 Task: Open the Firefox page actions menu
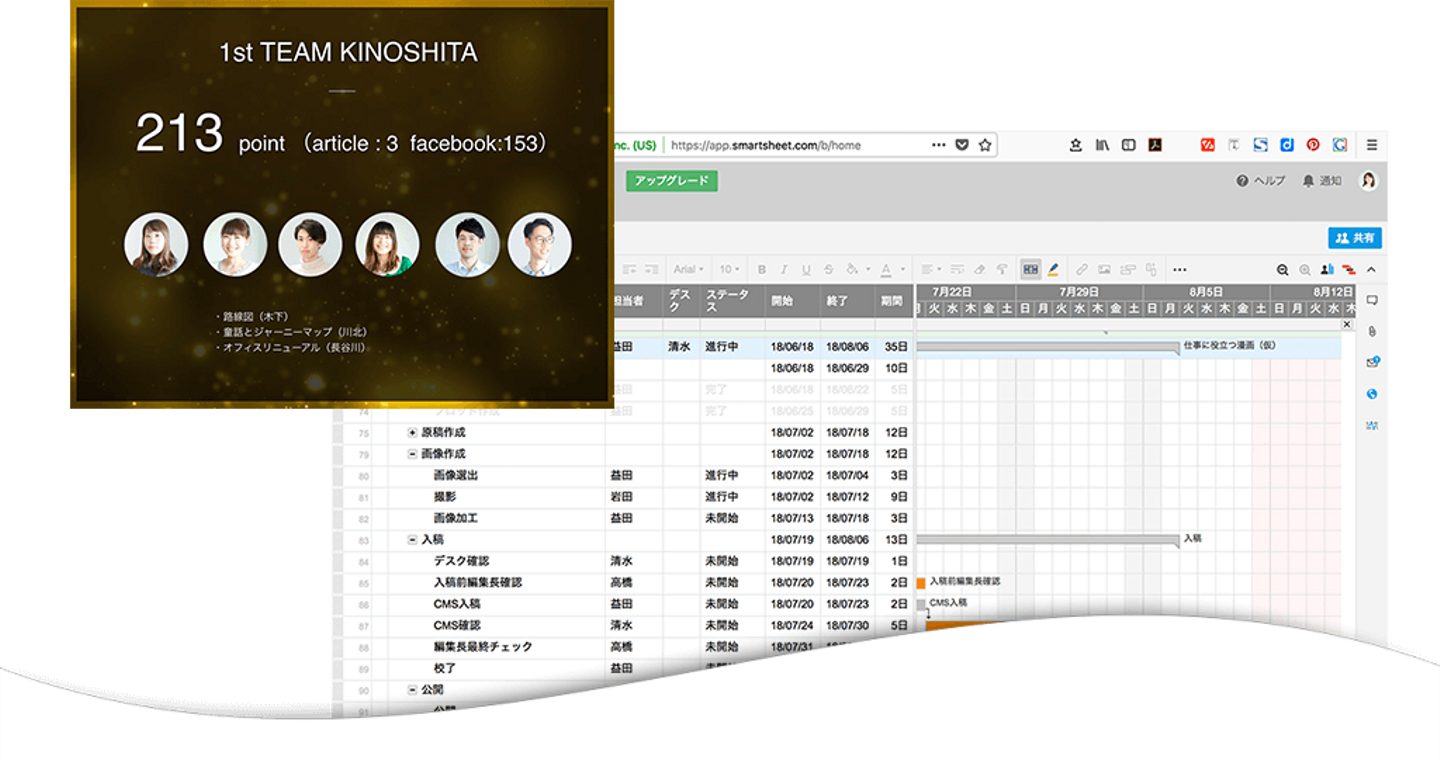pos(938,145)
